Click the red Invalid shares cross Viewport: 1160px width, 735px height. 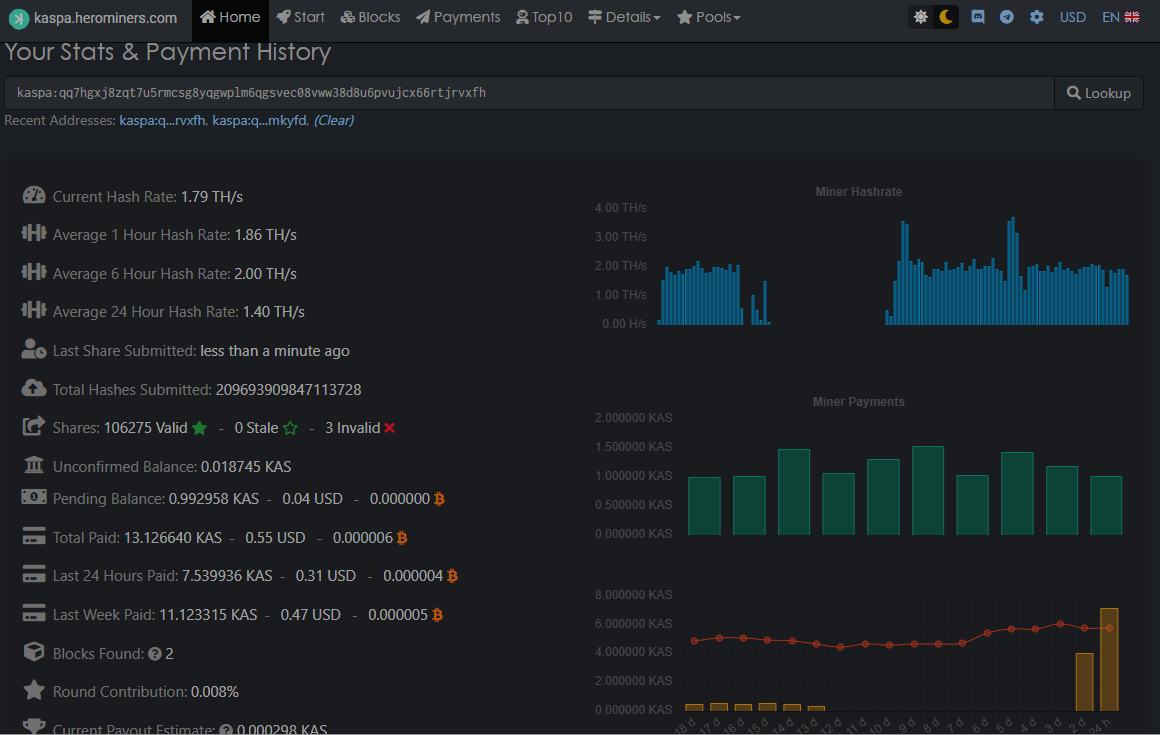[x=389, y=428]
